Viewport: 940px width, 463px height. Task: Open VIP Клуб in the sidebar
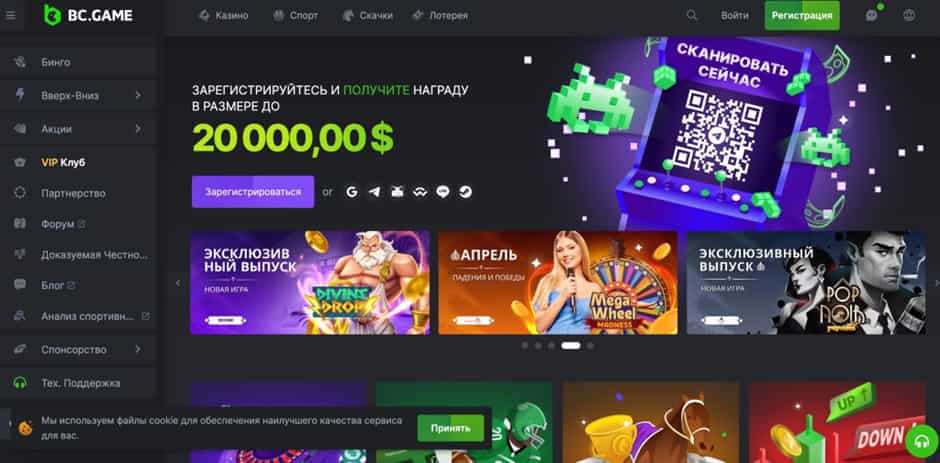pyautogui.click(x=63, y=162)
